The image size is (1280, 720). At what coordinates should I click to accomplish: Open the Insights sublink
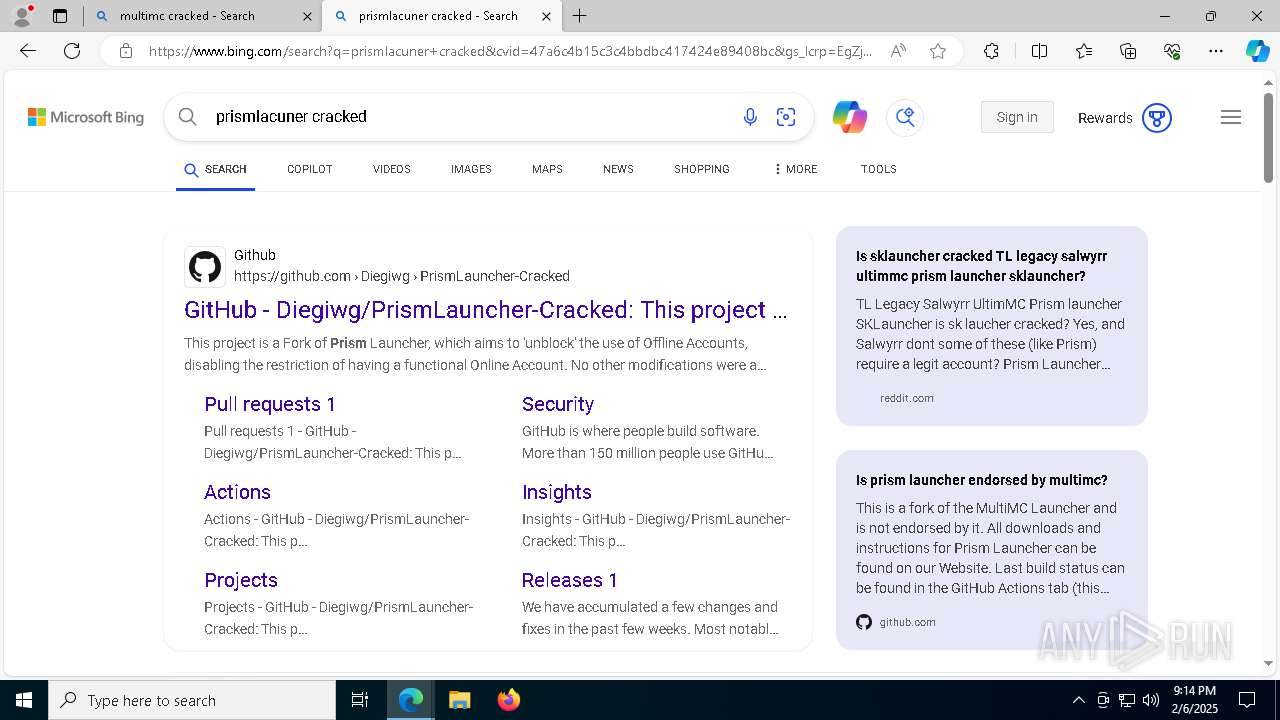(557, 492)
